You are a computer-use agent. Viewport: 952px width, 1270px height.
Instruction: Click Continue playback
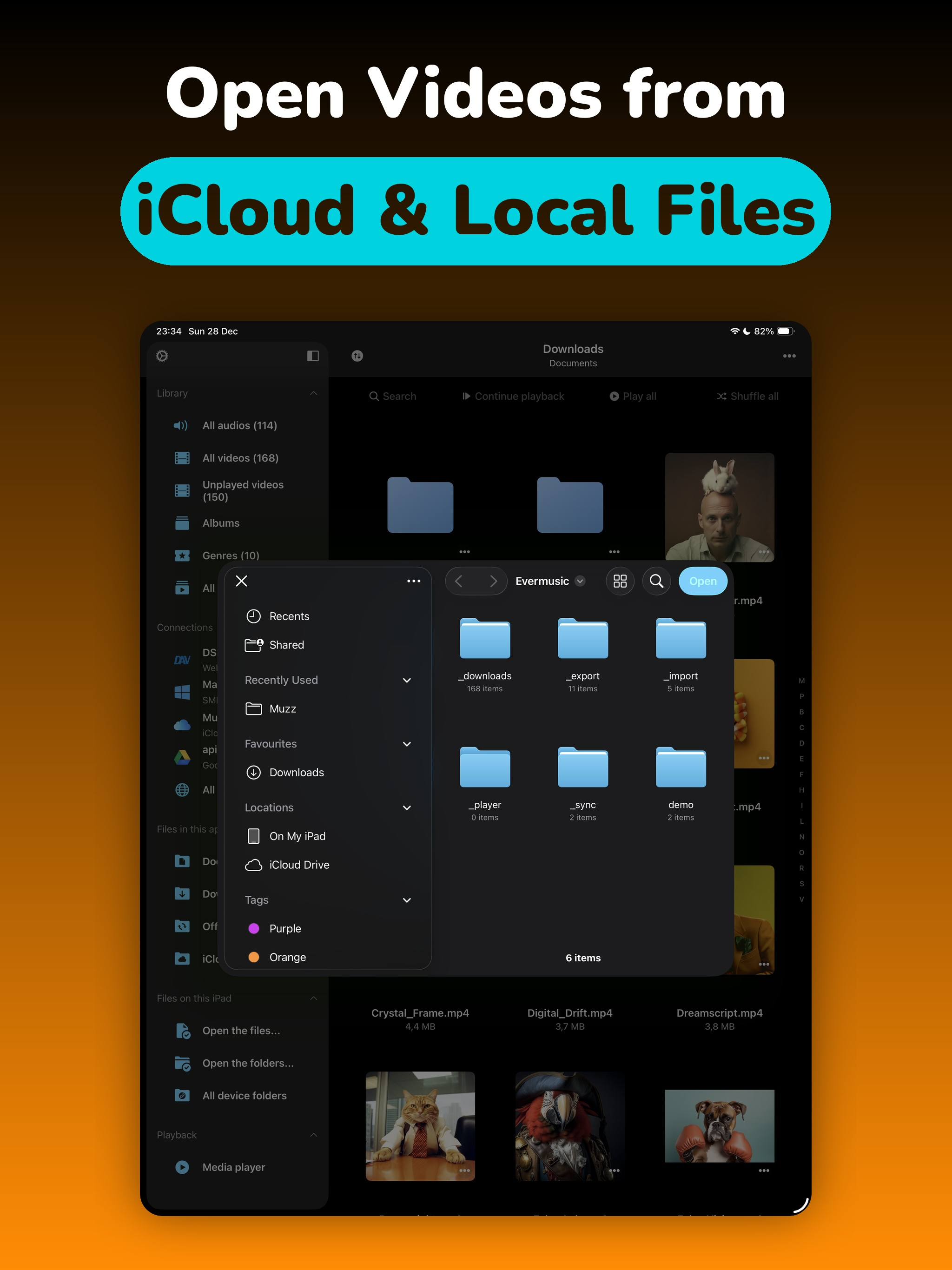(513, 396)
